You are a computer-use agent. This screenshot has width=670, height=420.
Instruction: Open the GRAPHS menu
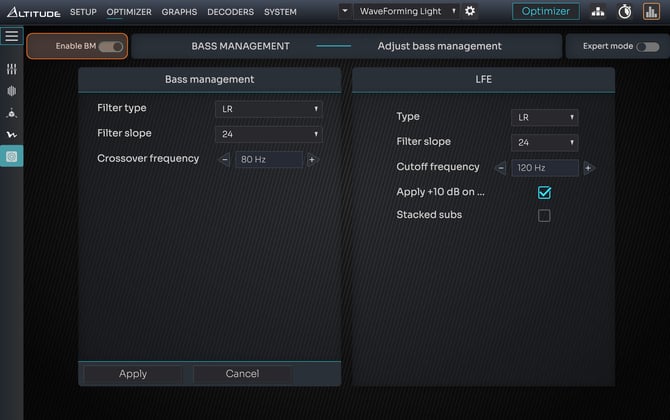tap(179, 12)
